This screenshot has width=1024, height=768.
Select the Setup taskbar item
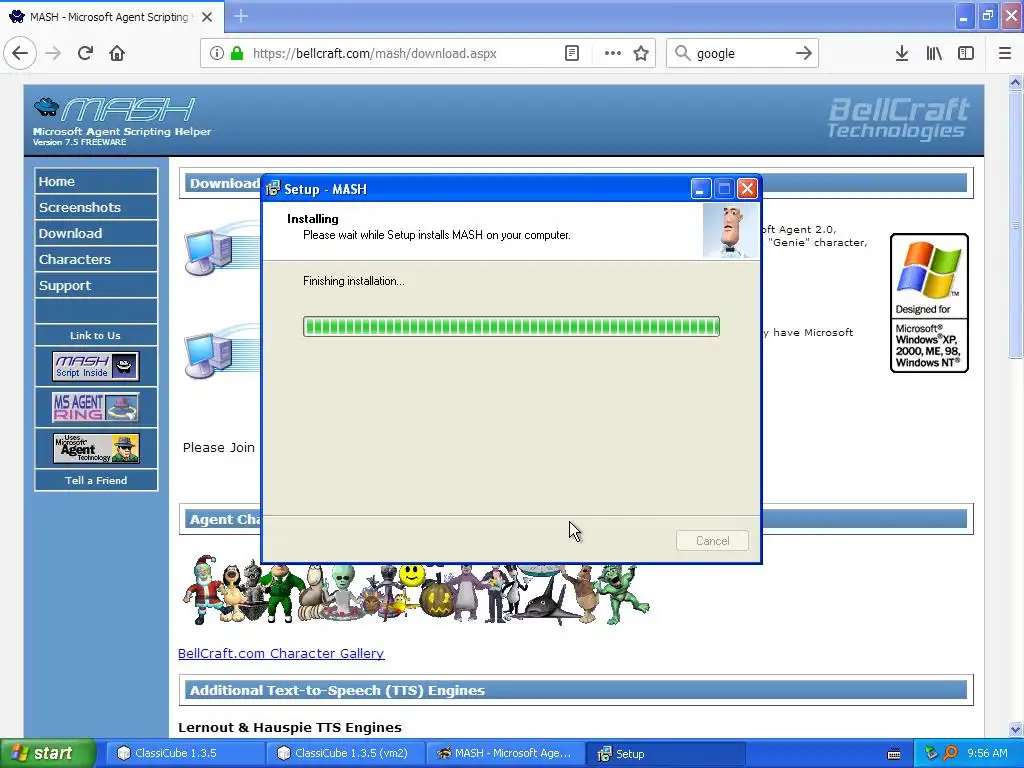point(666,753)
